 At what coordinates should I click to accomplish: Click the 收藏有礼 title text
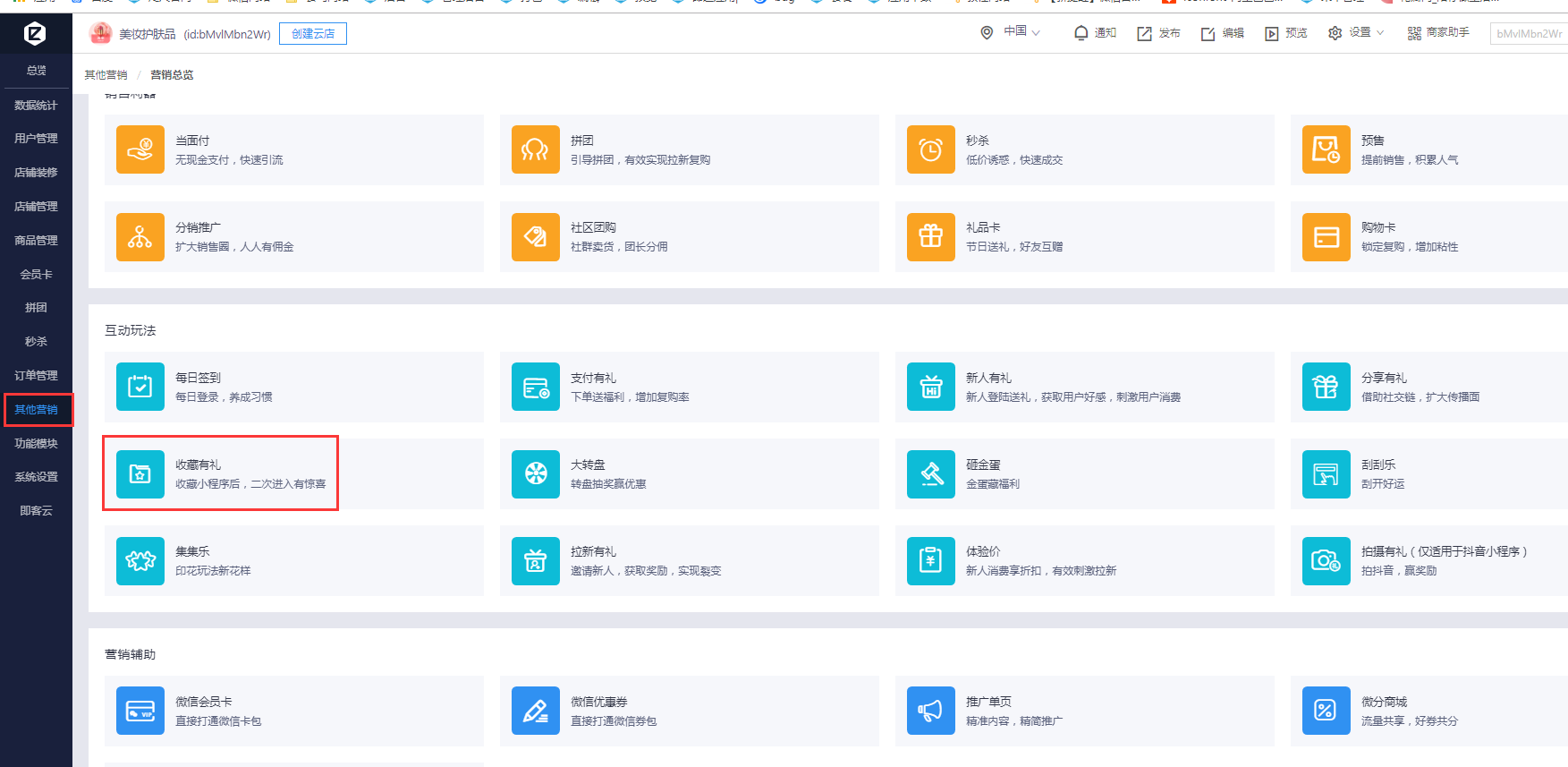(x=198, y=465)
